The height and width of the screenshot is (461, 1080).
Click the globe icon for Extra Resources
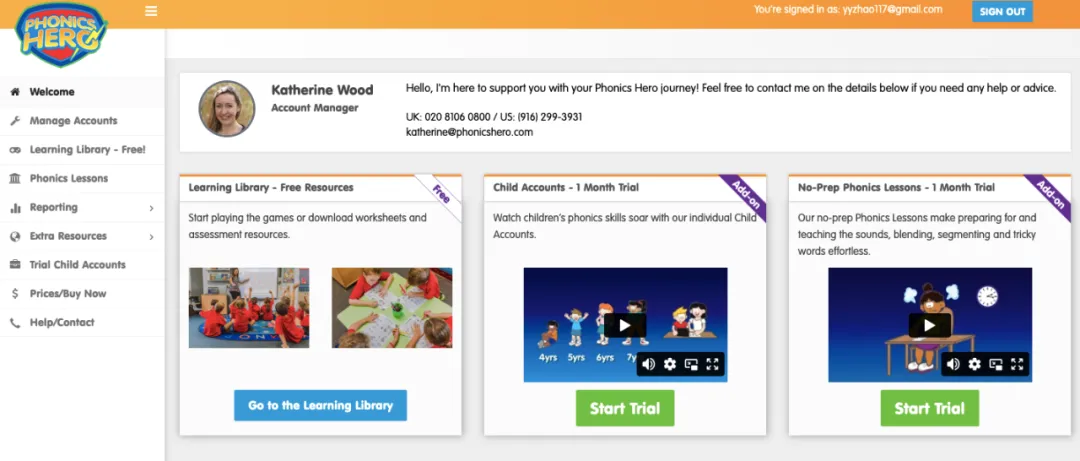pyautogui.click(x=15, y=236)
